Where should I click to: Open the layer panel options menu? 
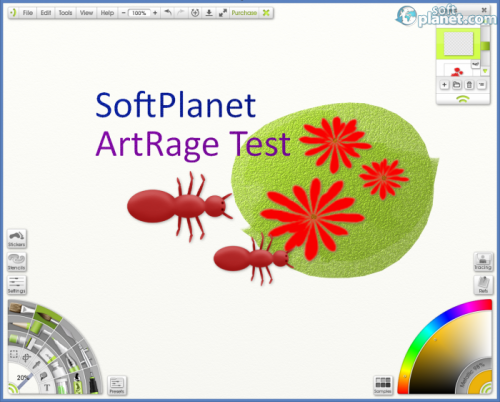(x=482, y=85)
